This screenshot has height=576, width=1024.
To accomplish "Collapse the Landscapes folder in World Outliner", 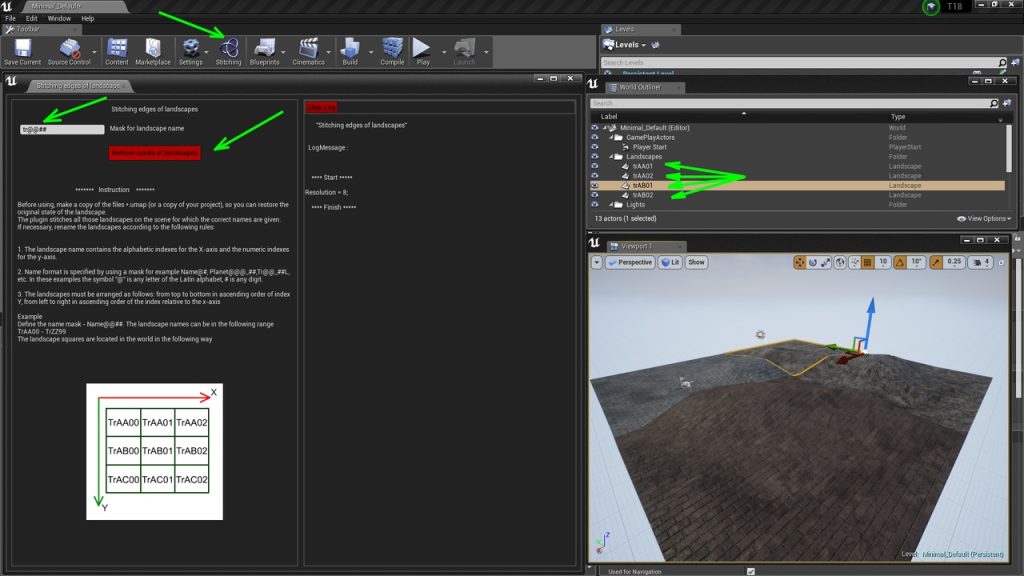I will [x=611, y=157].
